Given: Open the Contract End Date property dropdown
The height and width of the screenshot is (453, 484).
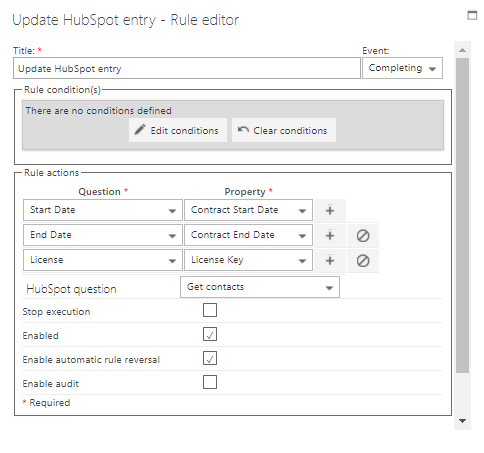Looking at the screenshot, I should click(248, 235).
